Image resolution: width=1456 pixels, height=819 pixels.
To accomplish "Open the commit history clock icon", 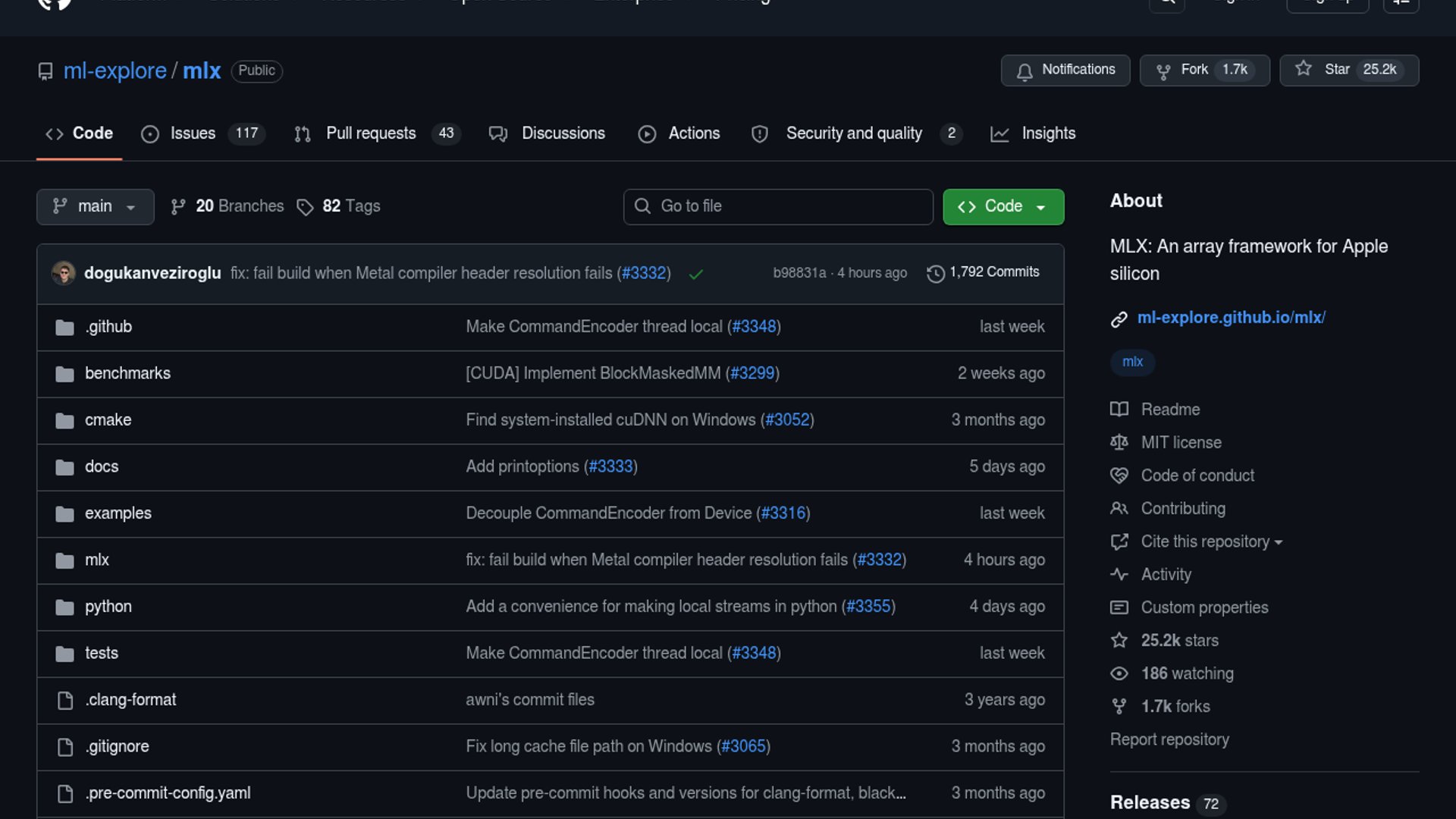I will click(935, 273).
